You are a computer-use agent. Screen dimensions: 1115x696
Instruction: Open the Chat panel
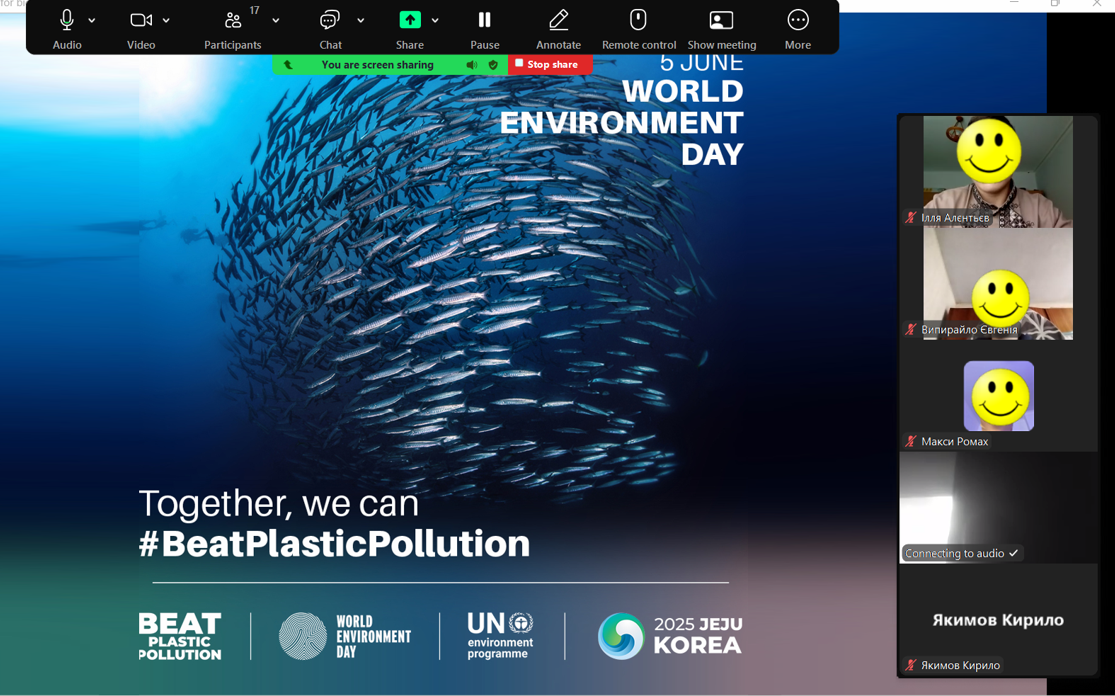pos(330,20)
